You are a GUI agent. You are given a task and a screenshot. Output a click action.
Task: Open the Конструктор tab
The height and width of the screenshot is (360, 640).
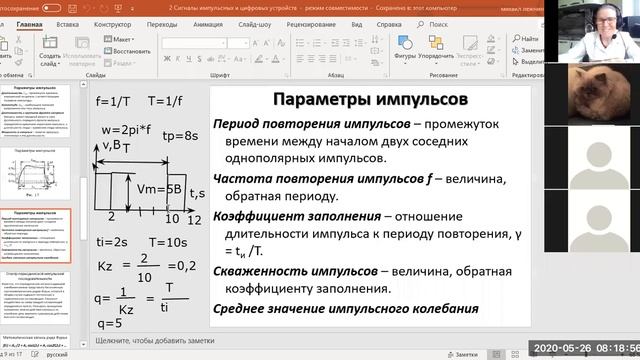[112, 24]
